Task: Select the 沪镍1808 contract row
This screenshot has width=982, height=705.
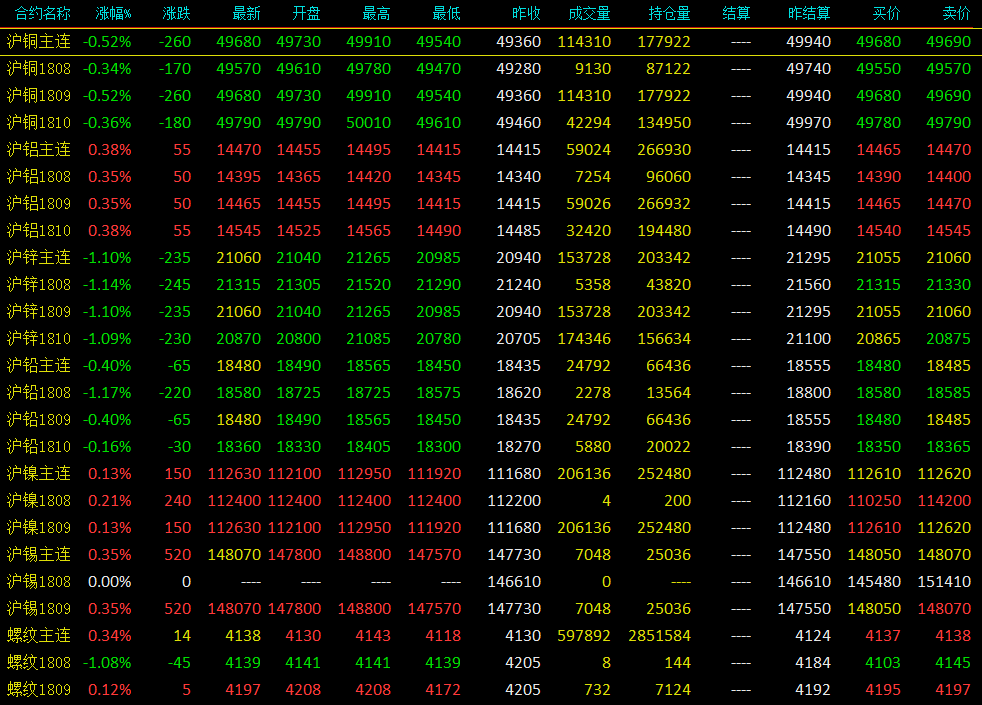Action: pyautogui.click(x=491, y=500)
